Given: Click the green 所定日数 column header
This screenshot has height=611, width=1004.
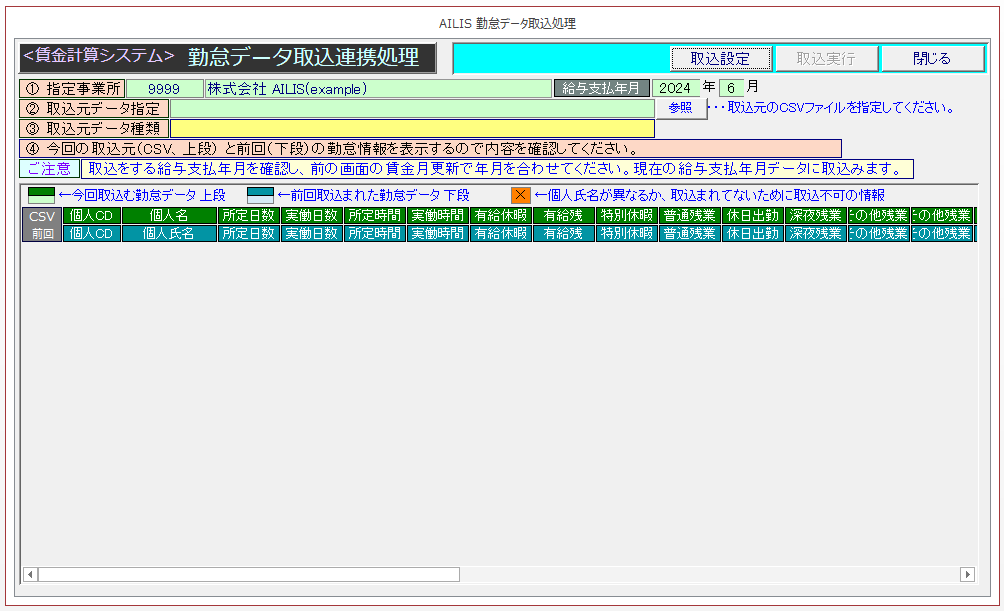Looking at the screenshot, I should tap(248, 215).
